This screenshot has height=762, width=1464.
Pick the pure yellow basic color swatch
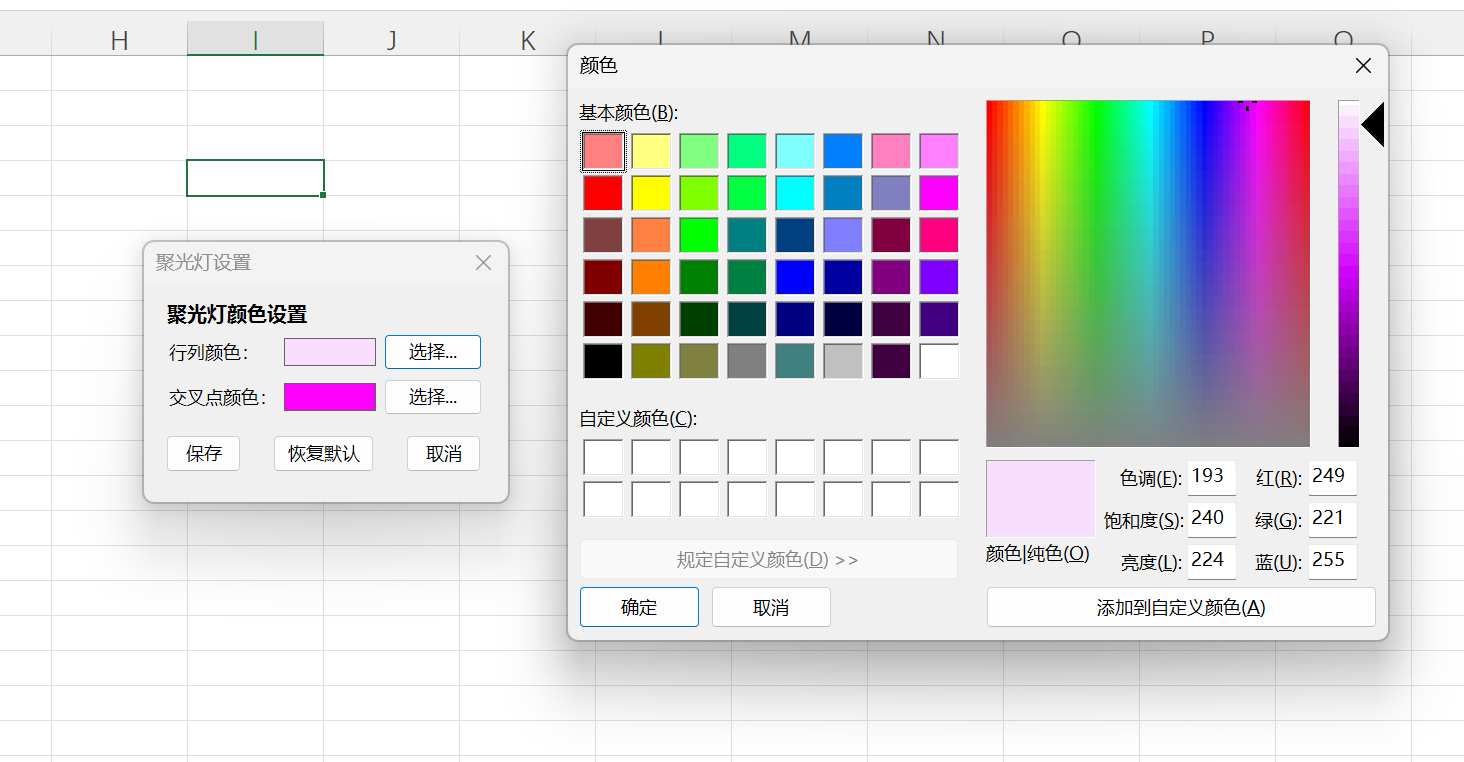[x=651, y=193]
